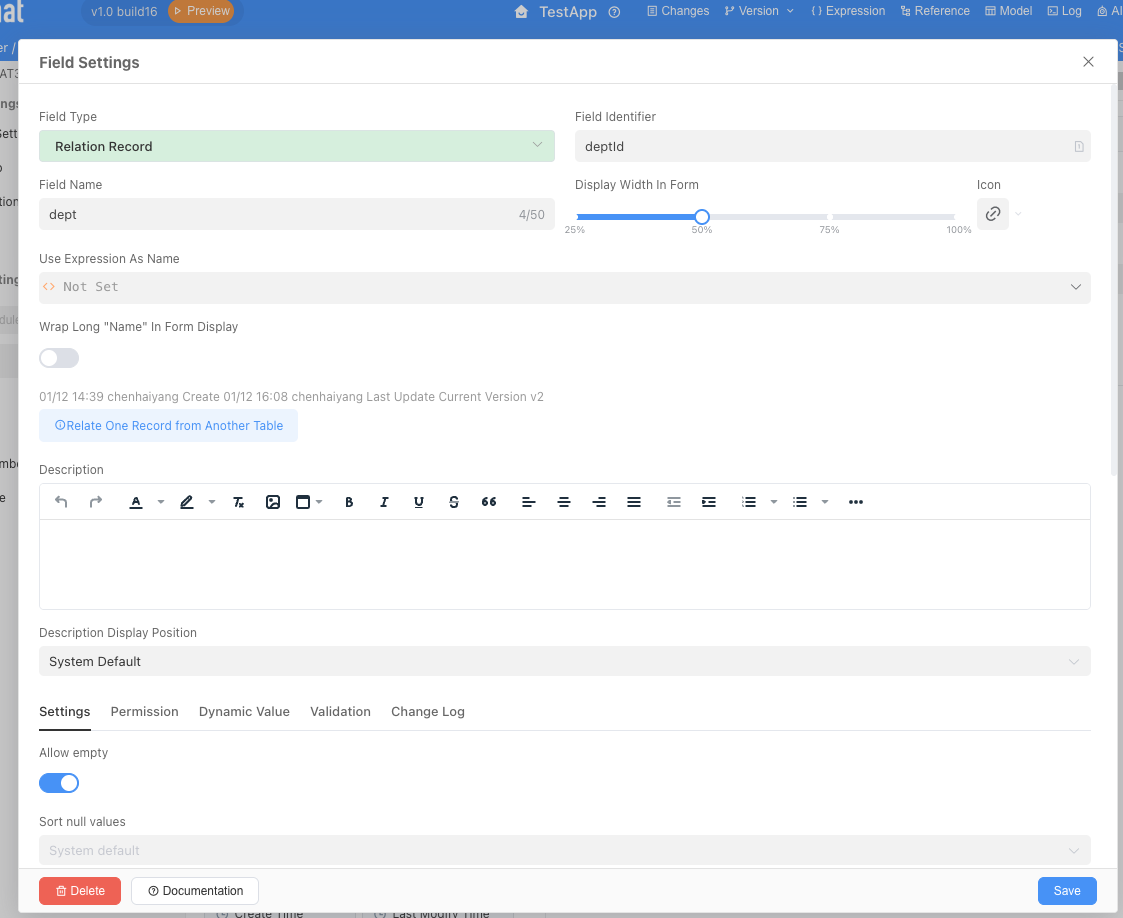Click the undo icon in Description editor
Screen dimensions: 1123x918
tap(61, 502)
